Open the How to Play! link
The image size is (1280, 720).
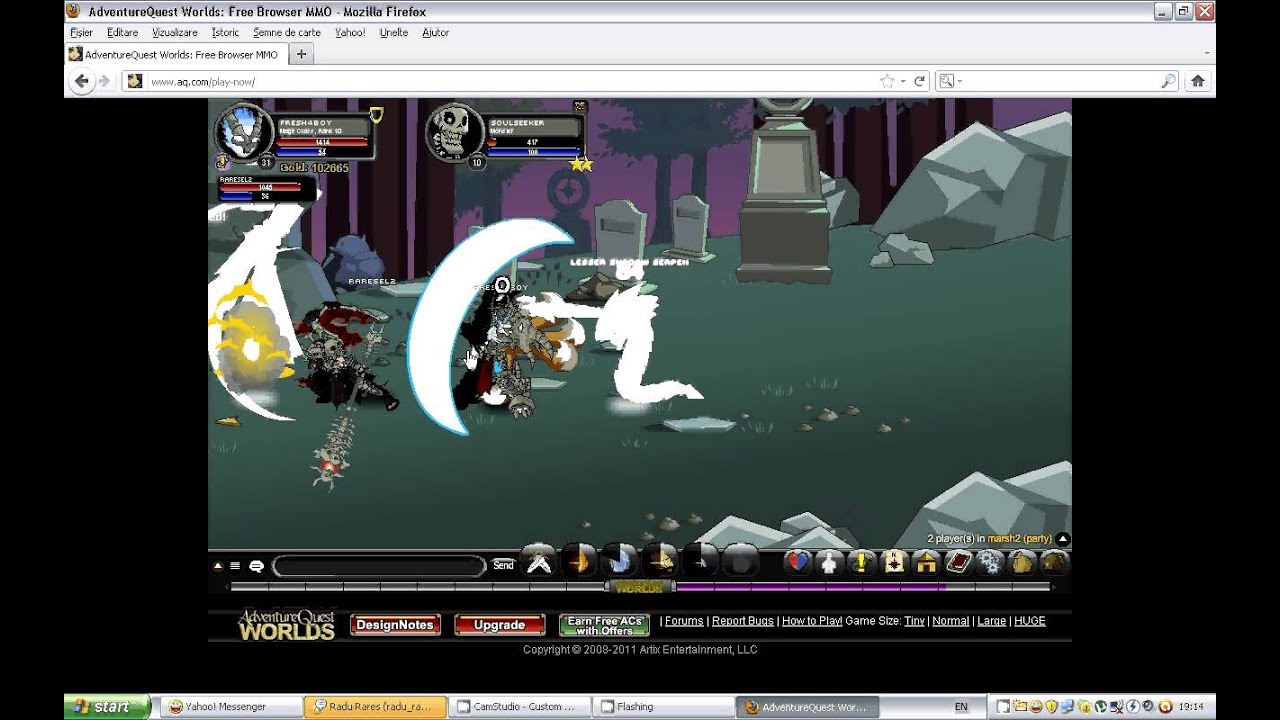(812, 621)
